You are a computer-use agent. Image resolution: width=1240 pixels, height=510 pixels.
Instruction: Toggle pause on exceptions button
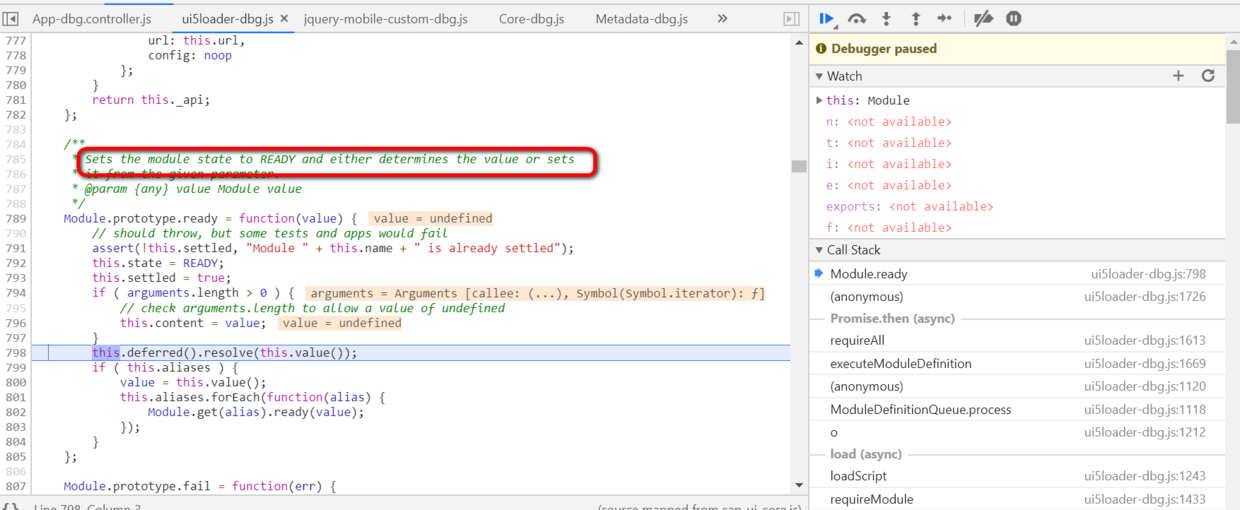[1014, 18]
